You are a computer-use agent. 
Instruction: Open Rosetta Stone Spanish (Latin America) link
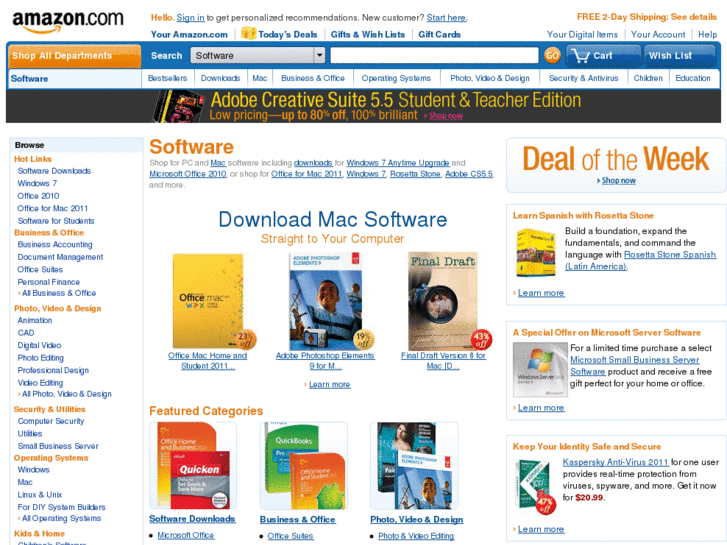pos(641,261)
